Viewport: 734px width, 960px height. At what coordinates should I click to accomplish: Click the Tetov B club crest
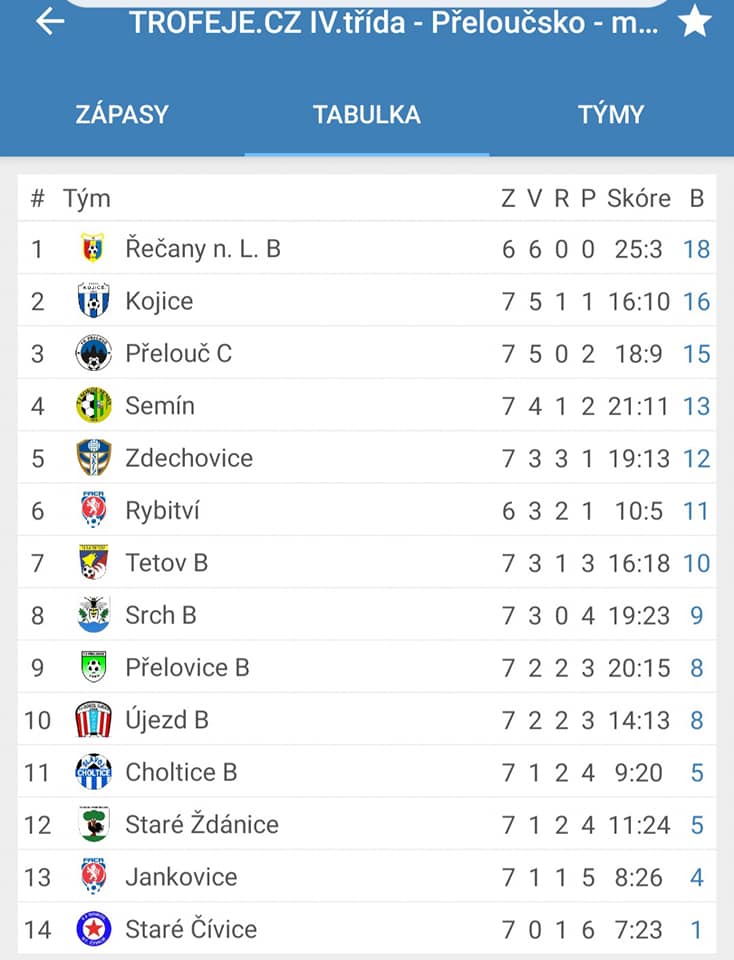tap(93, 562)
